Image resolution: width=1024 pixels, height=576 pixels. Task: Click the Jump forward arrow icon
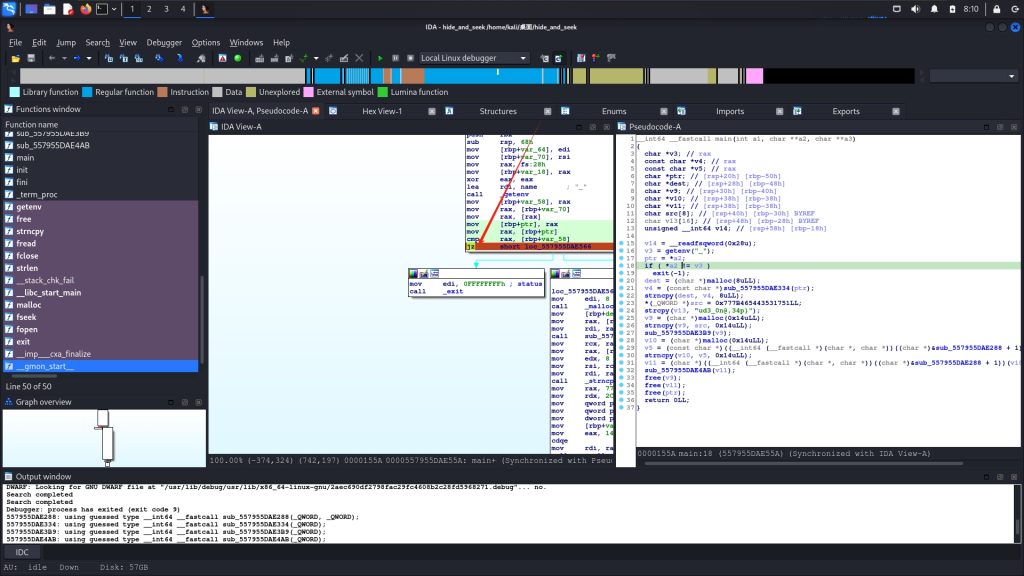76,58
